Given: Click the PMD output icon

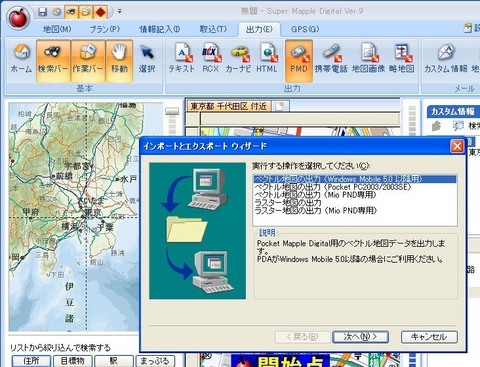Looking at the screenshot, I should click(299, 61).
